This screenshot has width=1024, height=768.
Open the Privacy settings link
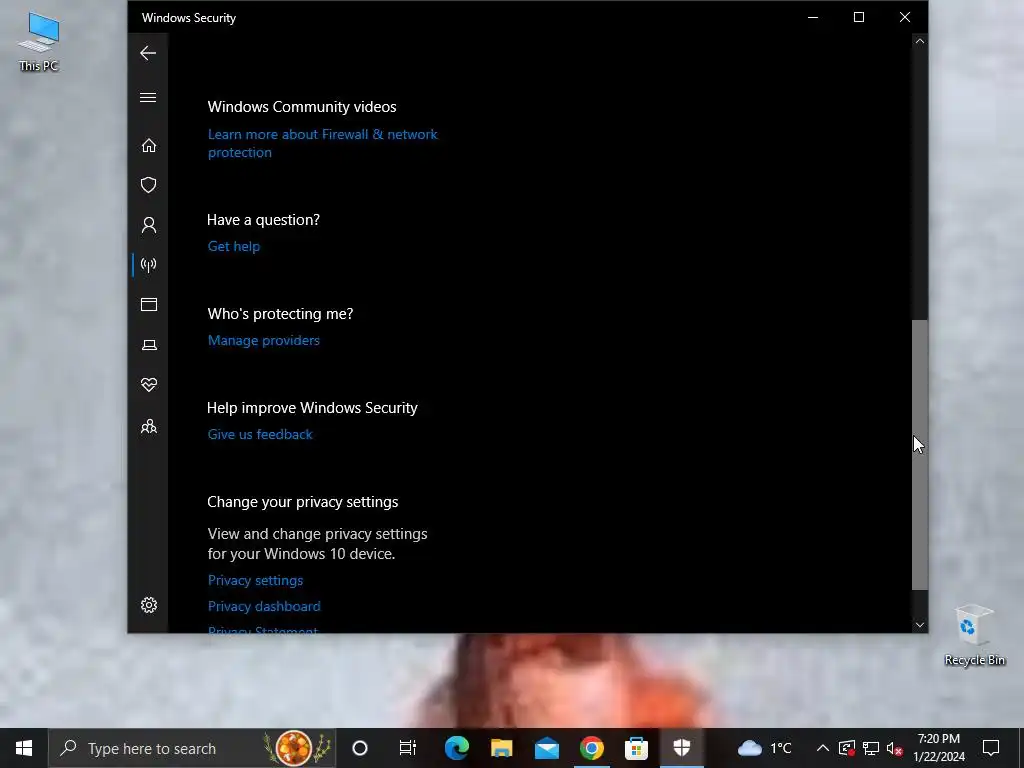click(x=255, y=580)
